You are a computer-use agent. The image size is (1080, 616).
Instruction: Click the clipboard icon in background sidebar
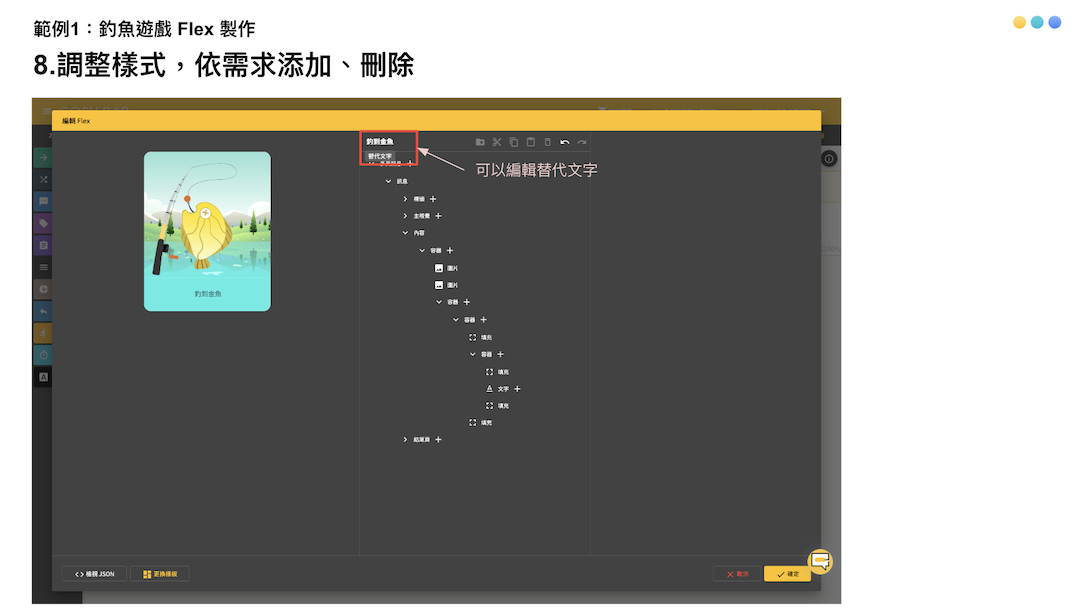click(43, 245)
